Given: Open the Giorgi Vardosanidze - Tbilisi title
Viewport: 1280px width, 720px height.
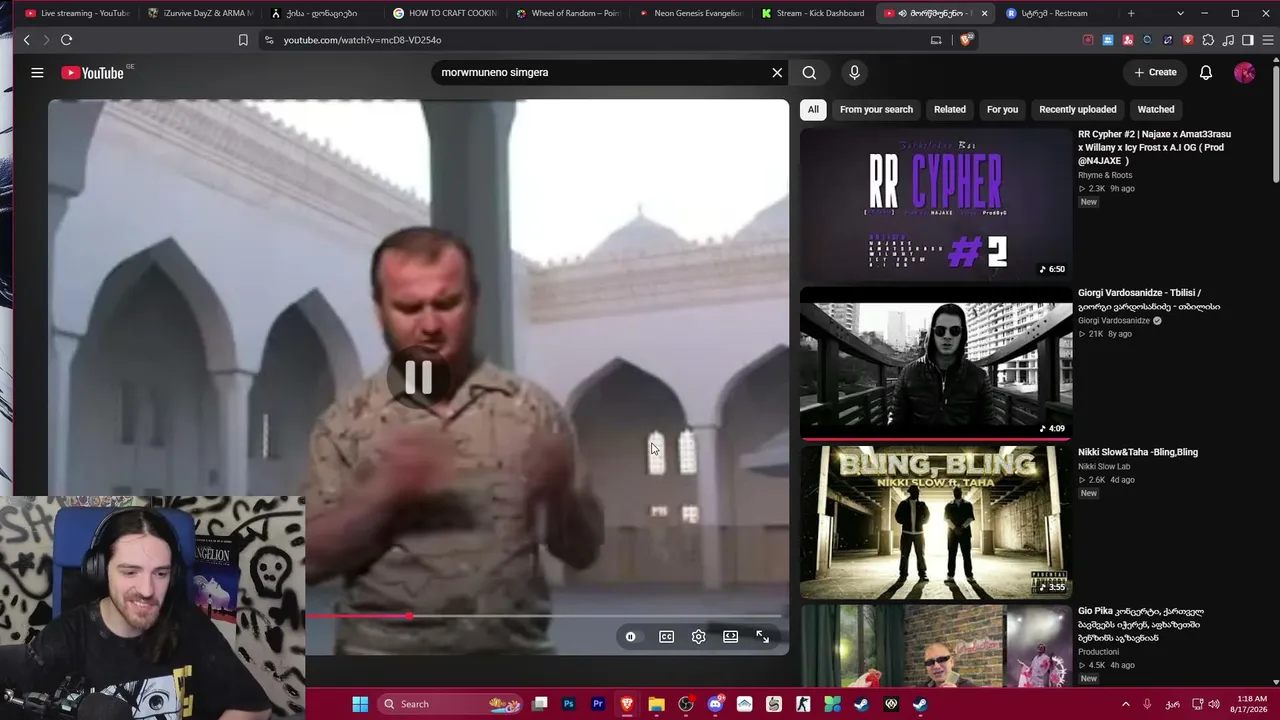Looking at the screenshot, I should (1149, 300).
